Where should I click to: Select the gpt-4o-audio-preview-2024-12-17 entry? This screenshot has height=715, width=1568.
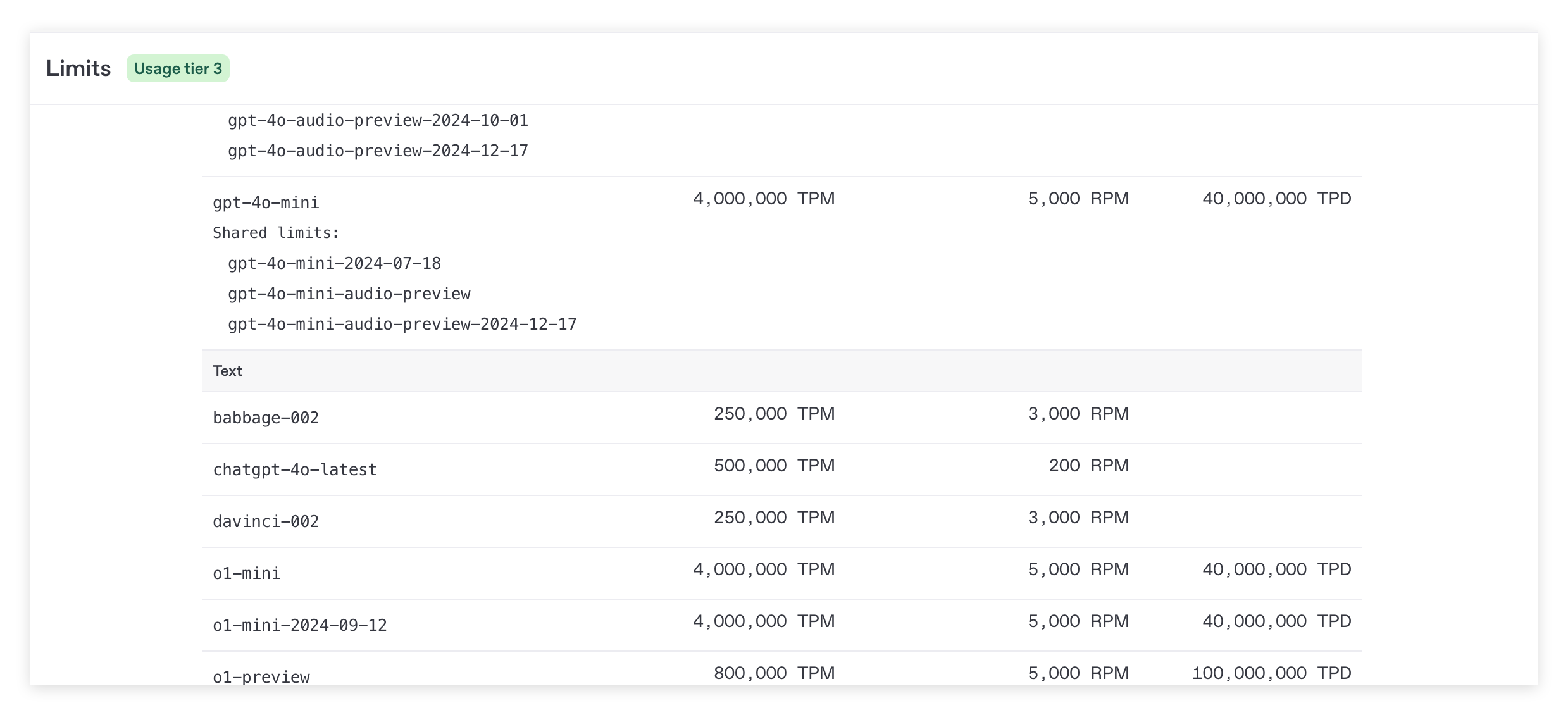378,151
